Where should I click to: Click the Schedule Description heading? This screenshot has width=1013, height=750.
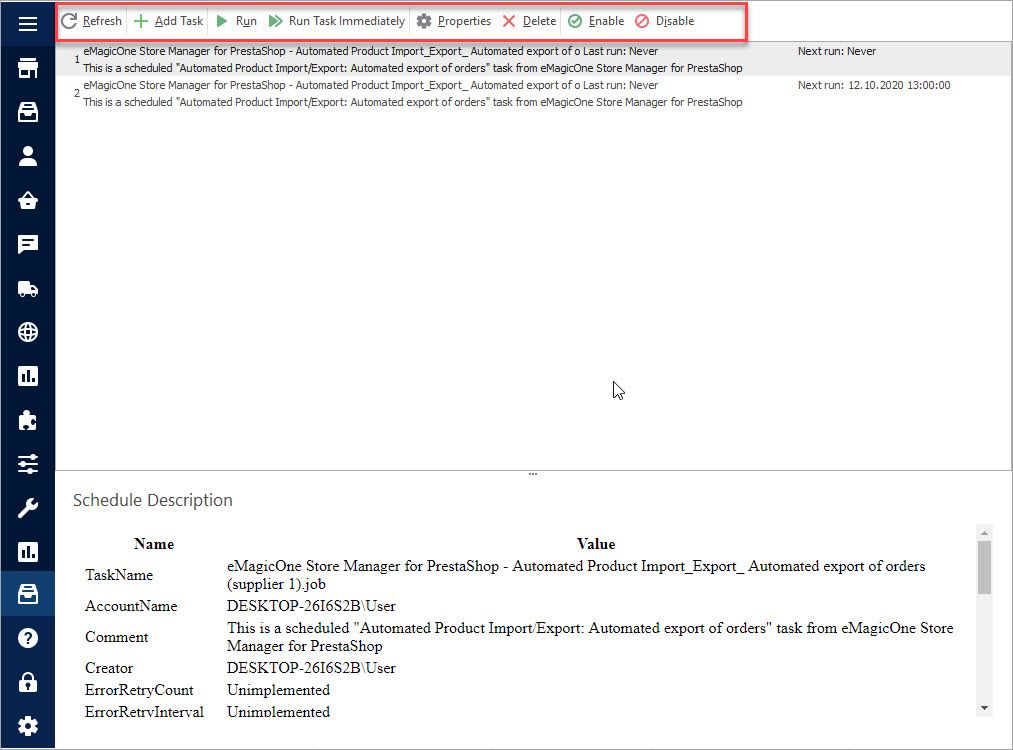tap(152, 501)
